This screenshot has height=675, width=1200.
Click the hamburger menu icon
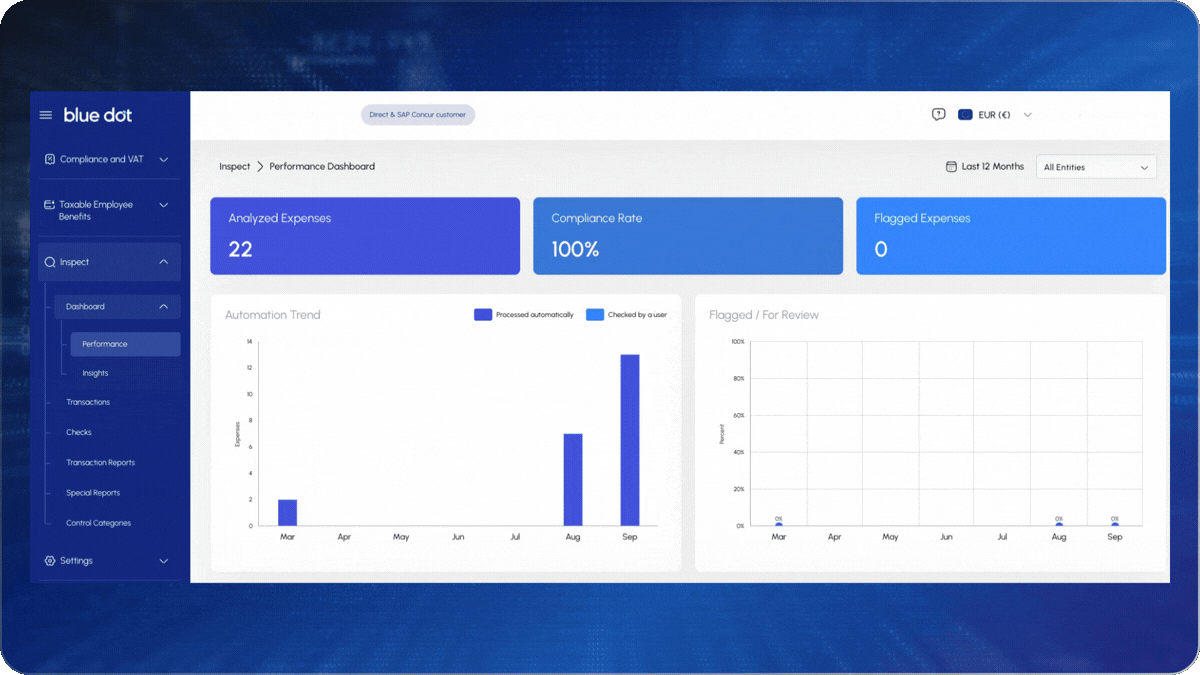coord(45,115)
